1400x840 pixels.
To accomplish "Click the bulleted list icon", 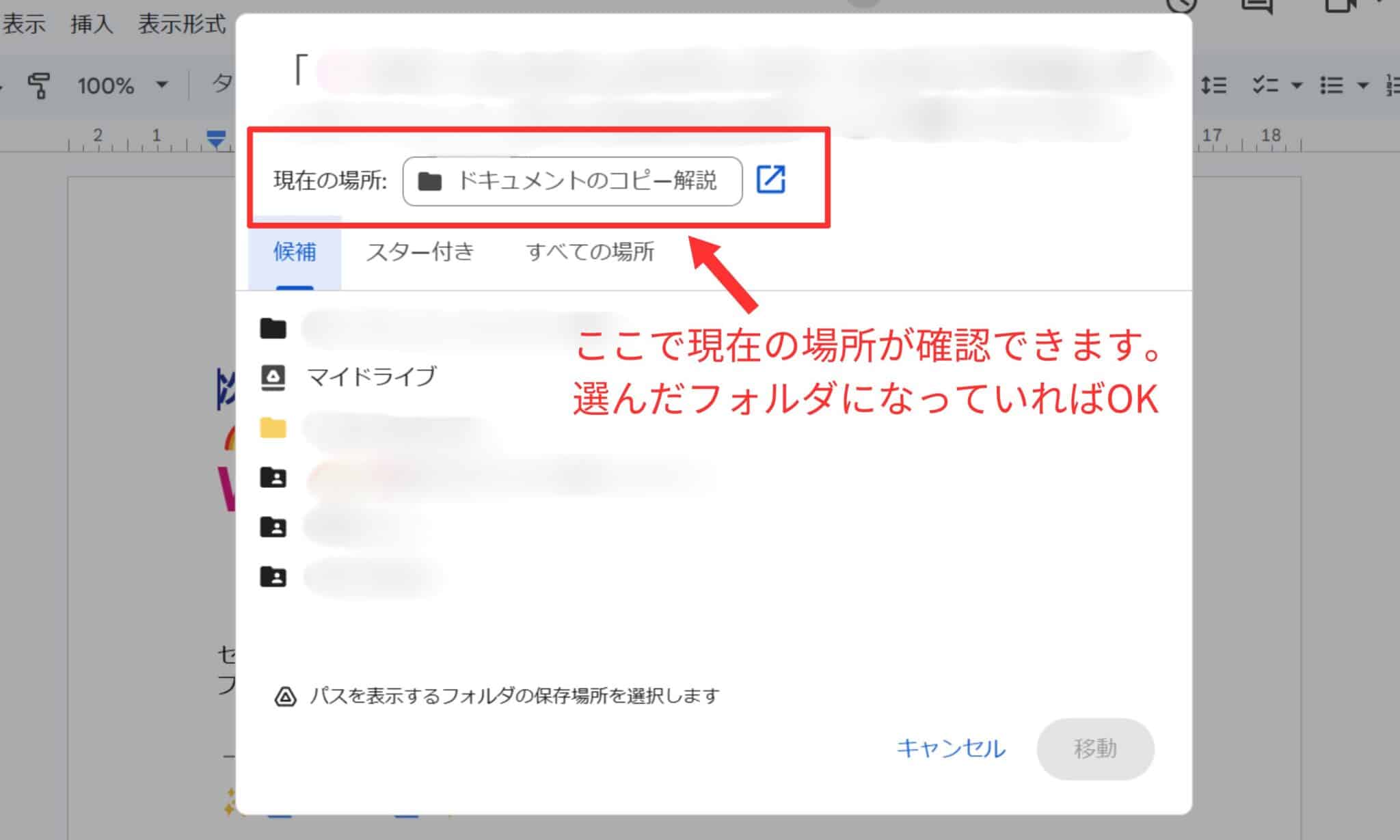I will pos(1331,85).
